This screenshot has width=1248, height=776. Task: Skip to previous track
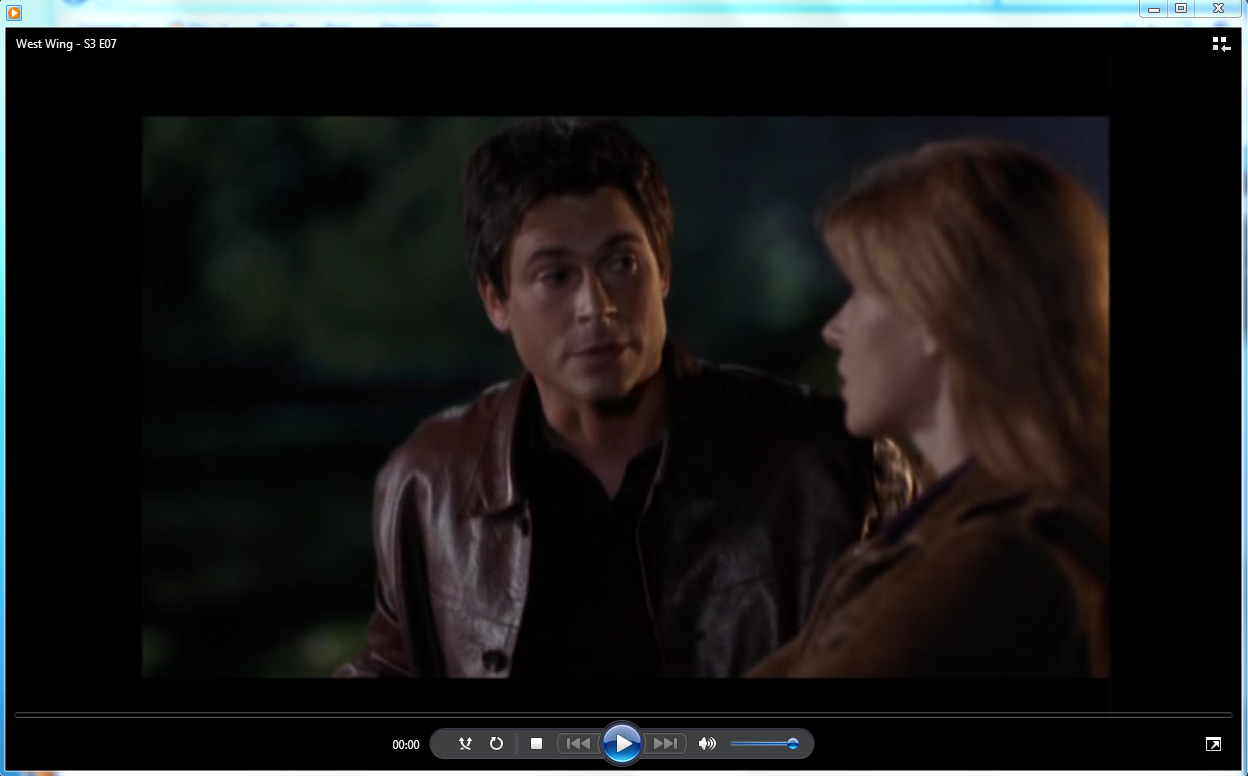[578, 743]
